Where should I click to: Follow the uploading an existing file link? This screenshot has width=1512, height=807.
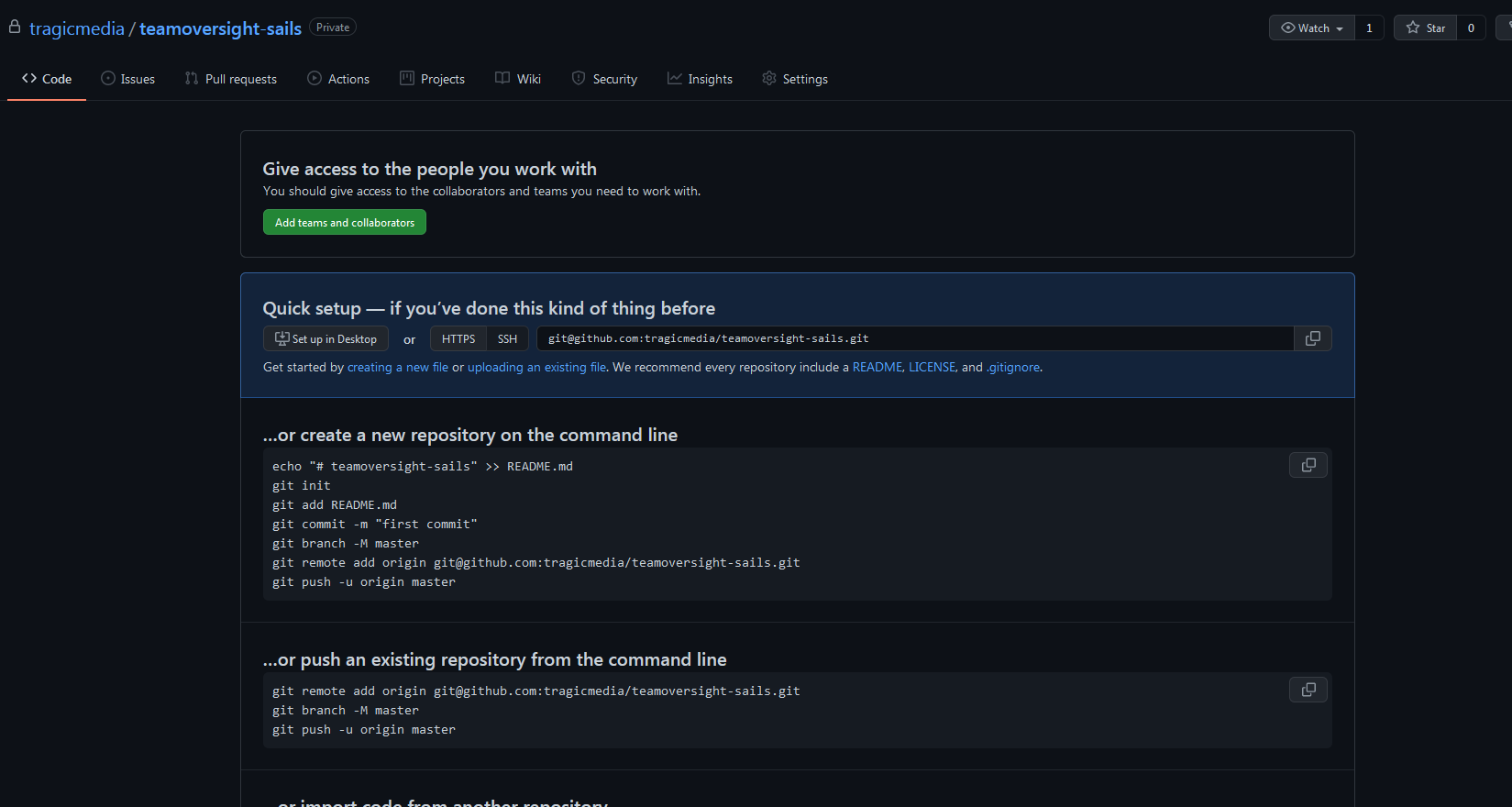coord(536,367)
